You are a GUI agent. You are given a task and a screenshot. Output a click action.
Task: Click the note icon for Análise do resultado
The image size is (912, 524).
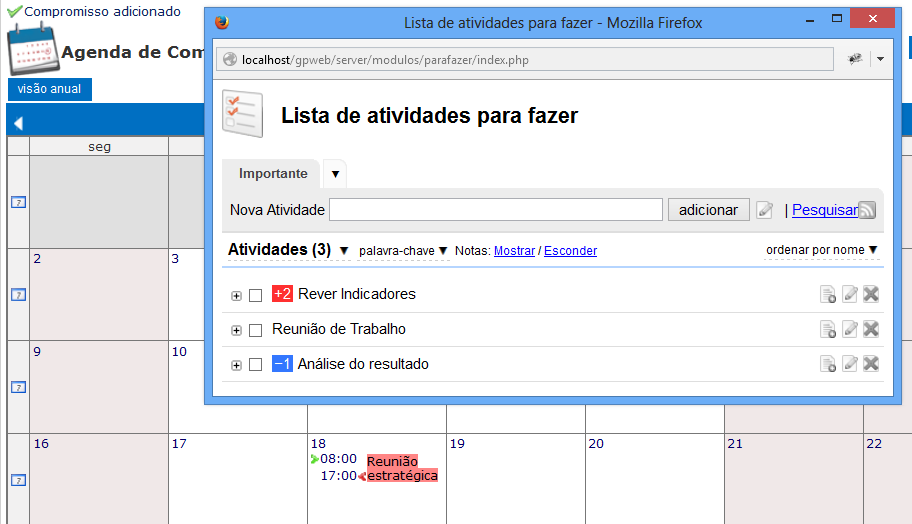tap(828, 364)
